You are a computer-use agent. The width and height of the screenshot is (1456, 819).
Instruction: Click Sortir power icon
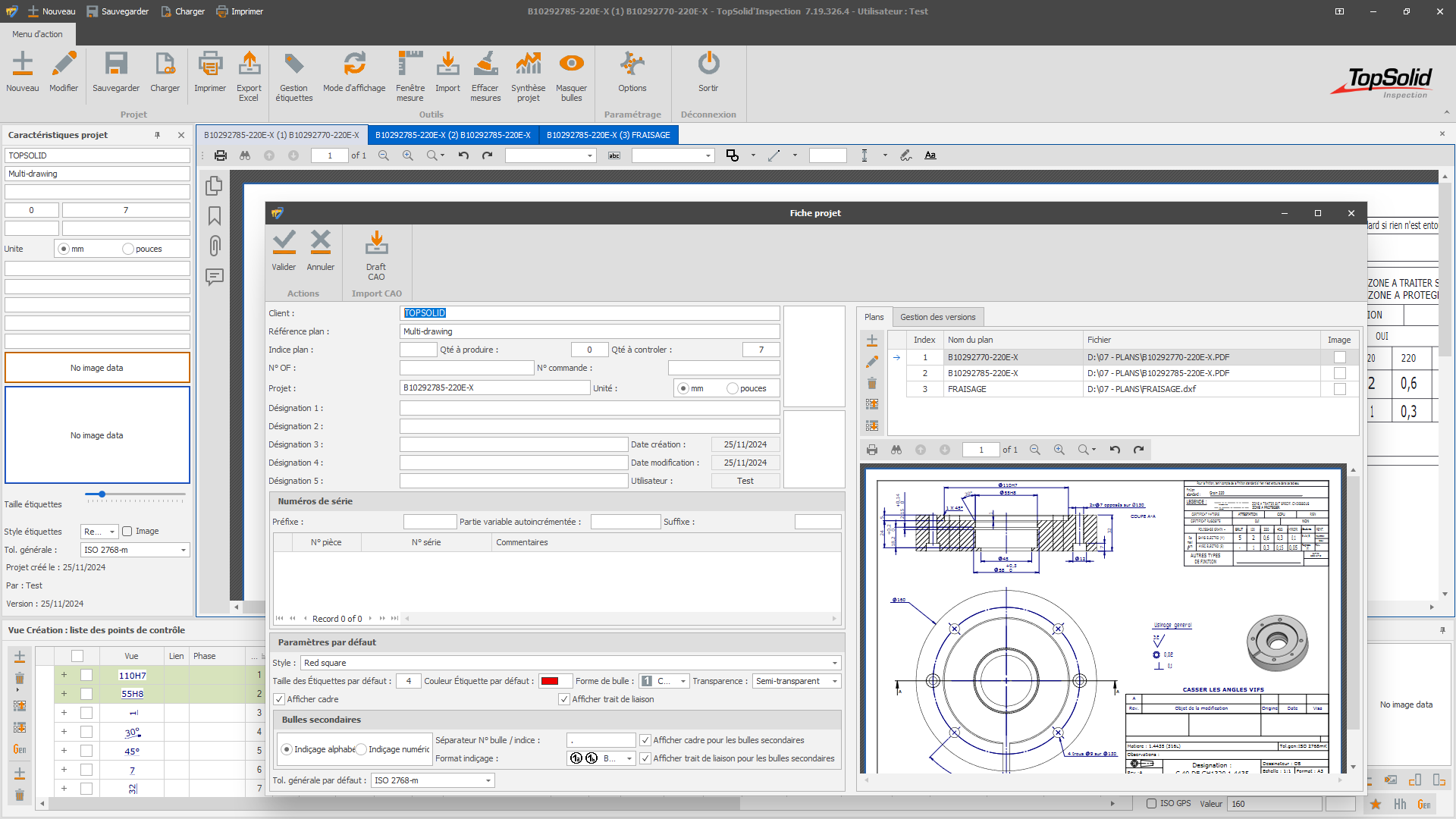pos(708,72)
